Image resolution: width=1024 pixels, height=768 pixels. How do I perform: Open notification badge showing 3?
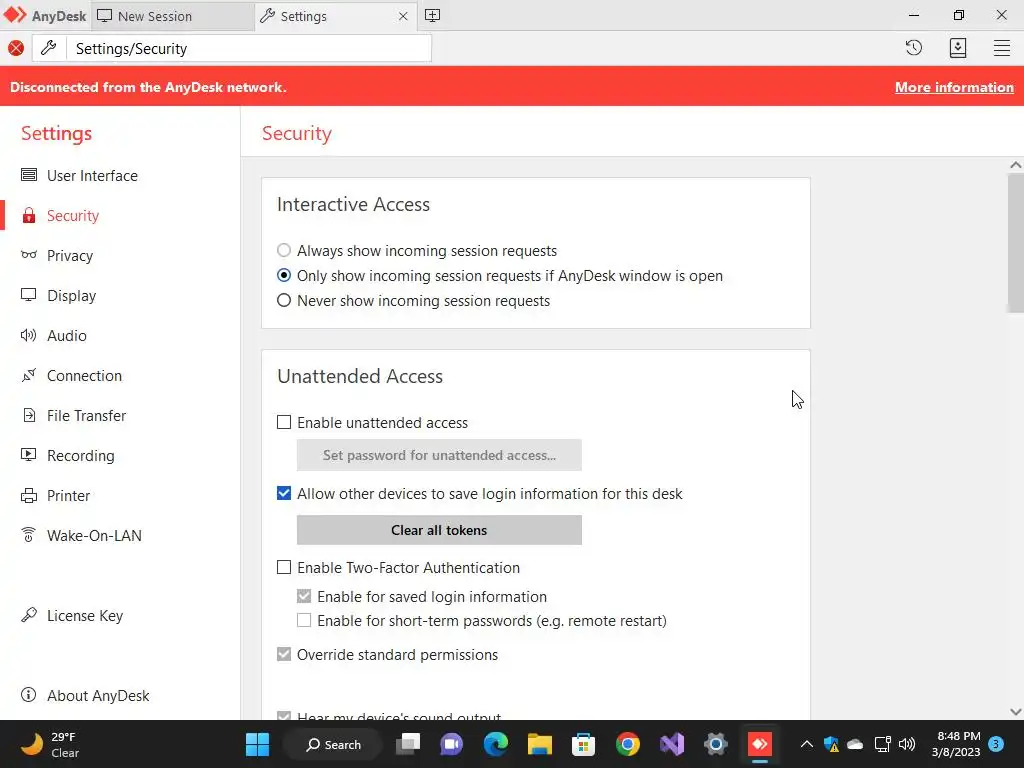[996, 744]
